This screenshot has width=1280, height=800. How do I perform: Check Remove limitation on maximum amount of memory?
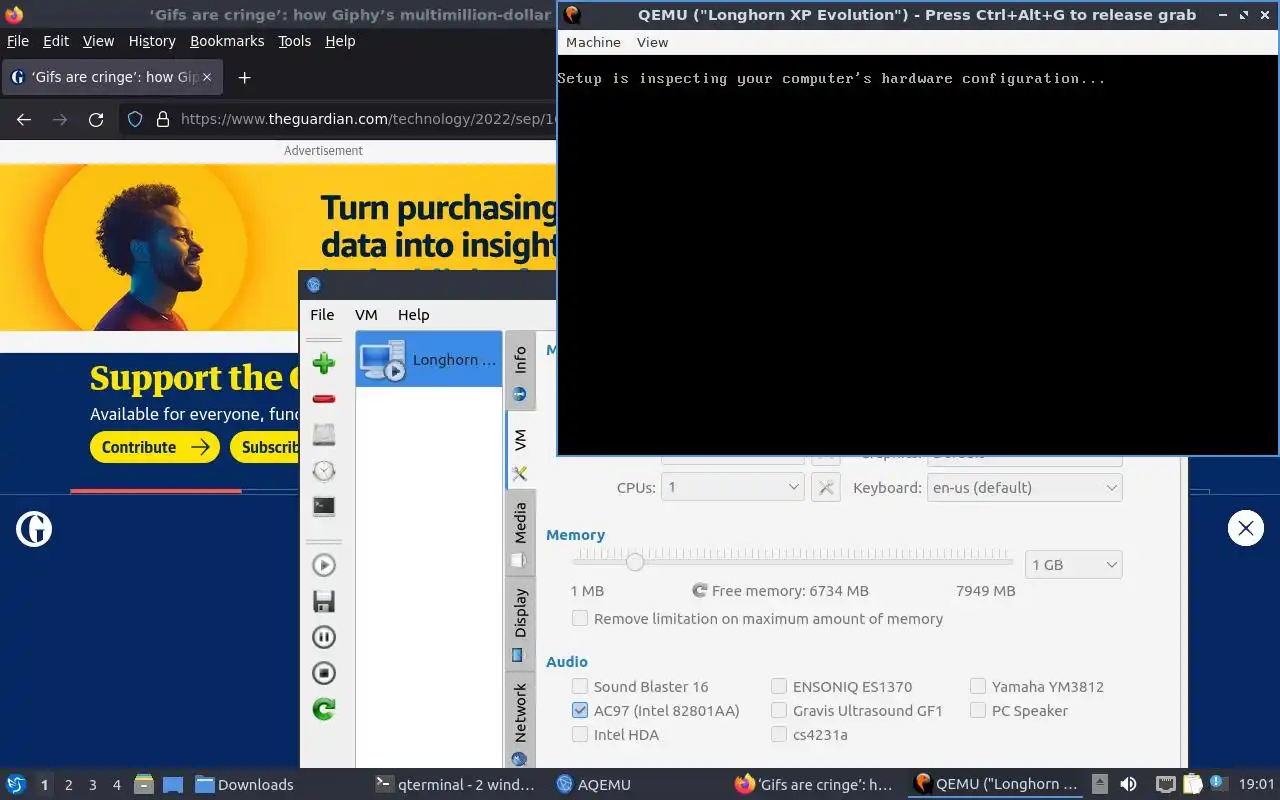[x=580, y=618]
